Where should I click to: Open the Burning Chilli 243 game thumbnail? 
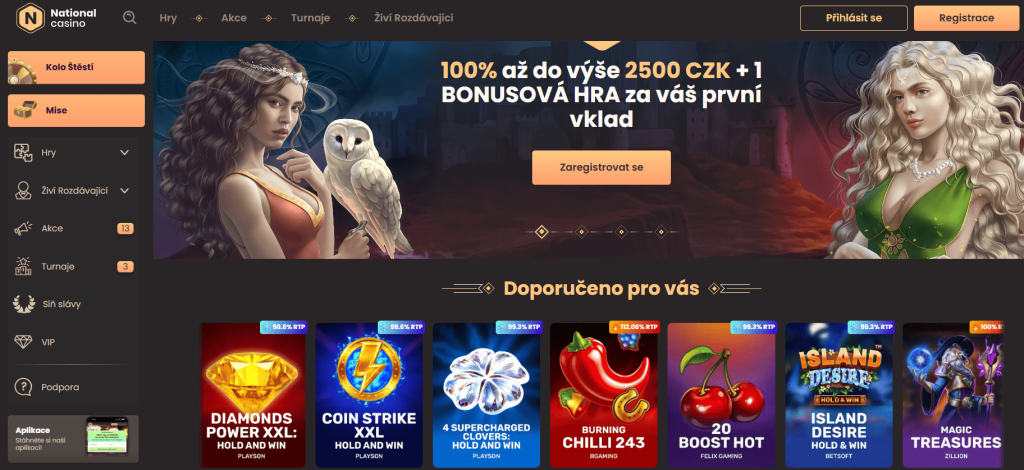tap(604, 395)
